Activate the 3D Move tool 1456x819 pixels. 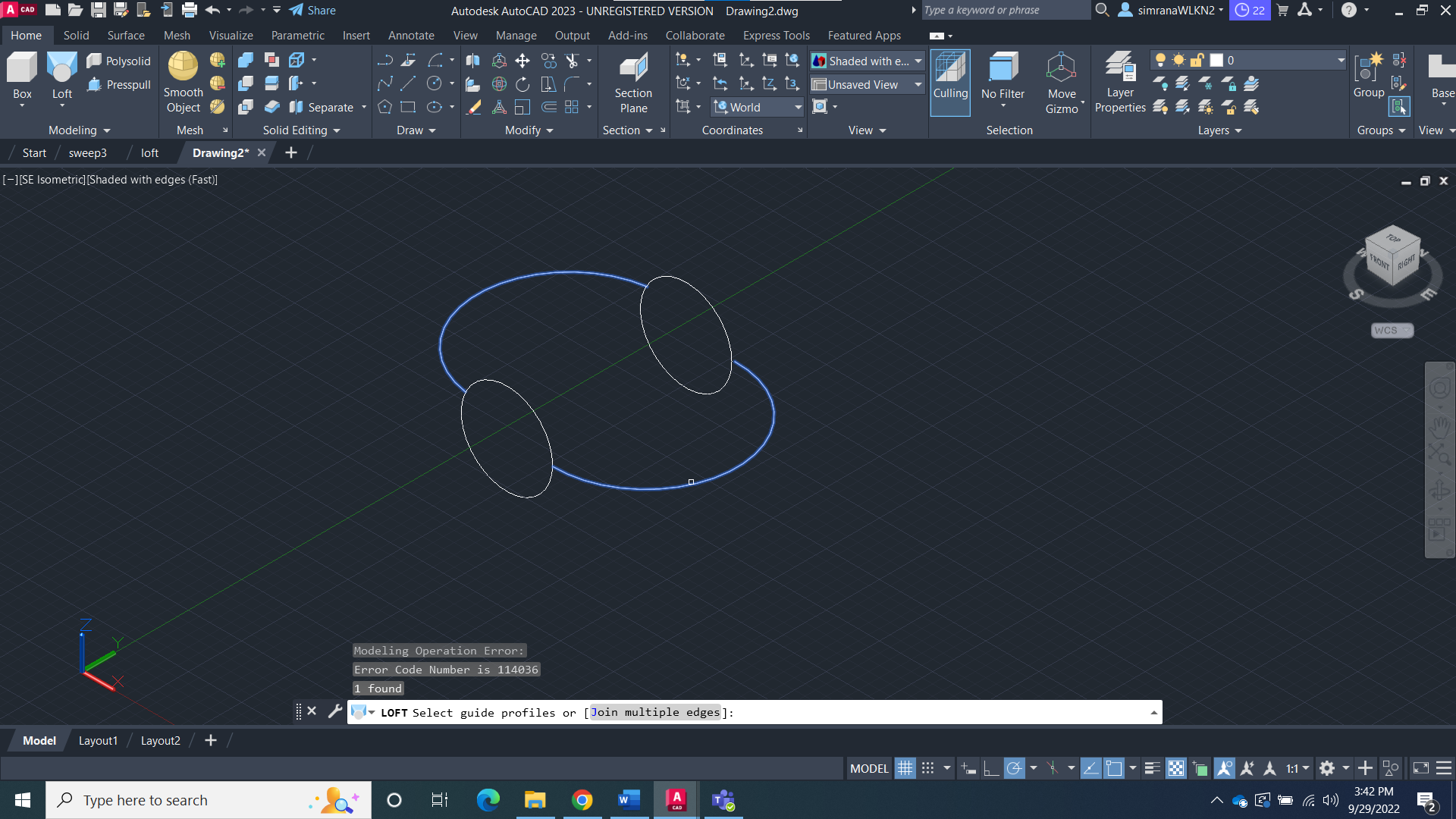[521, 60]
